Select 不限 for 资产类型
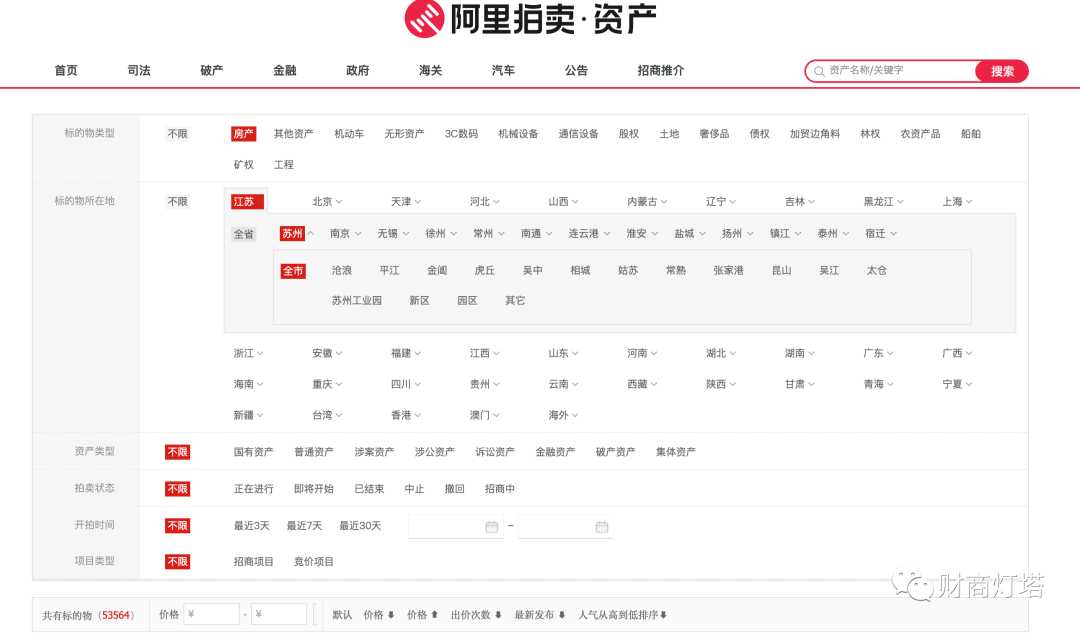 tap(178, 452)
